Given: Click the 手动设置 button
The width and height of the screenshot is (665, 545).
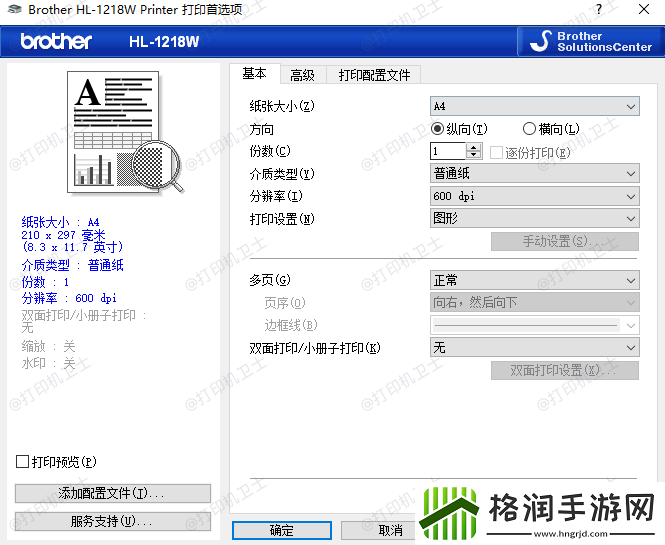Looking at the screenshot, I should coord(565,242).
